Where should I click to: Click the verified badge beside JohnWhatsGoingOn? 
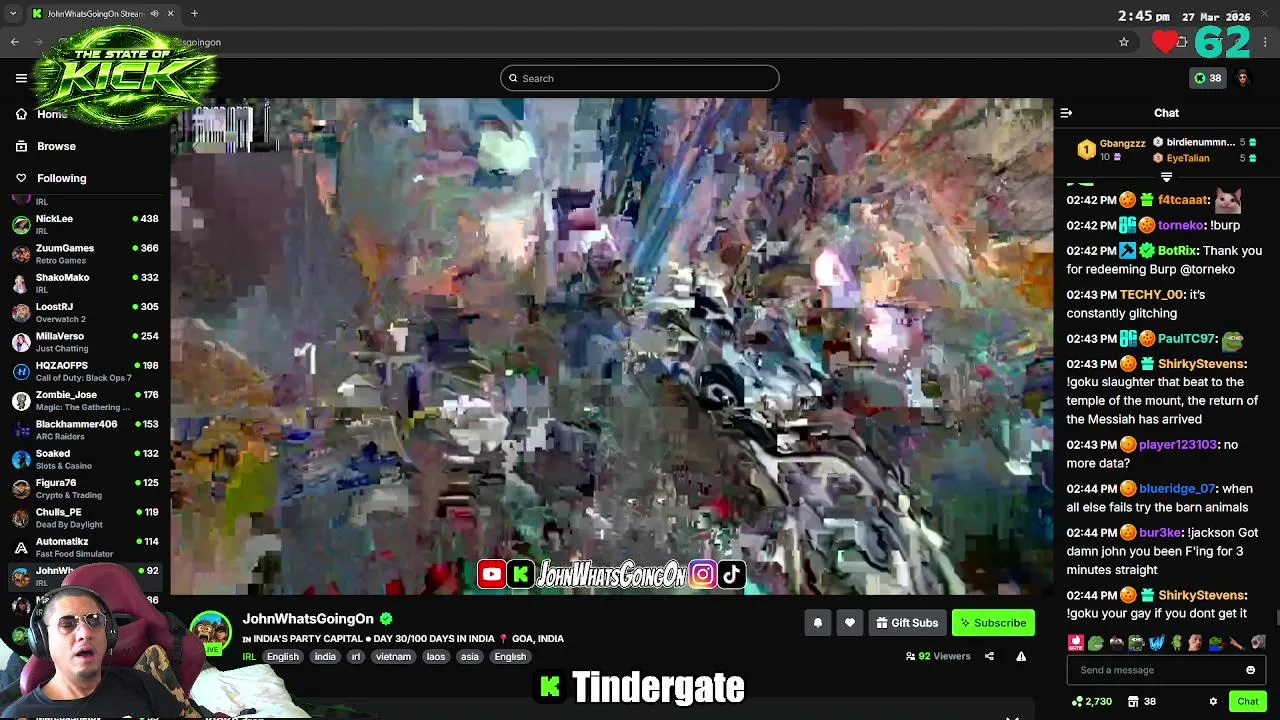pos(386,619)
